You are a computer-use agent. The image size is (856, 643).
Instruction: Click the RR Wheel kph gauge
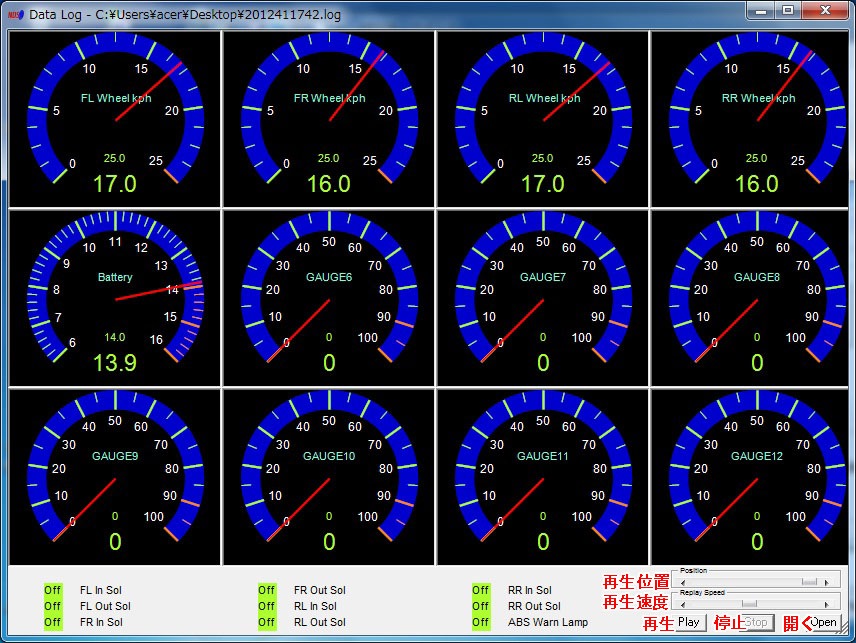757,115
